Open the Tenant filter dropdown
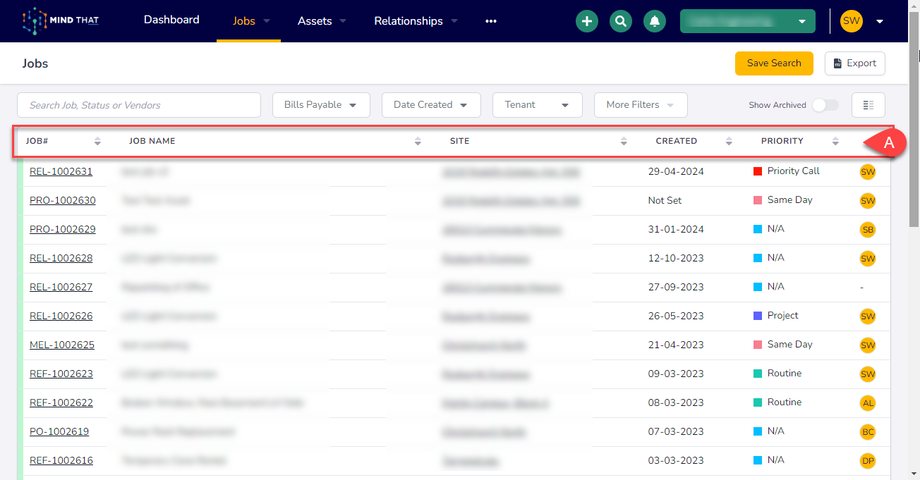The height and width of the screenshot is (480, 920). pos(537,105)
